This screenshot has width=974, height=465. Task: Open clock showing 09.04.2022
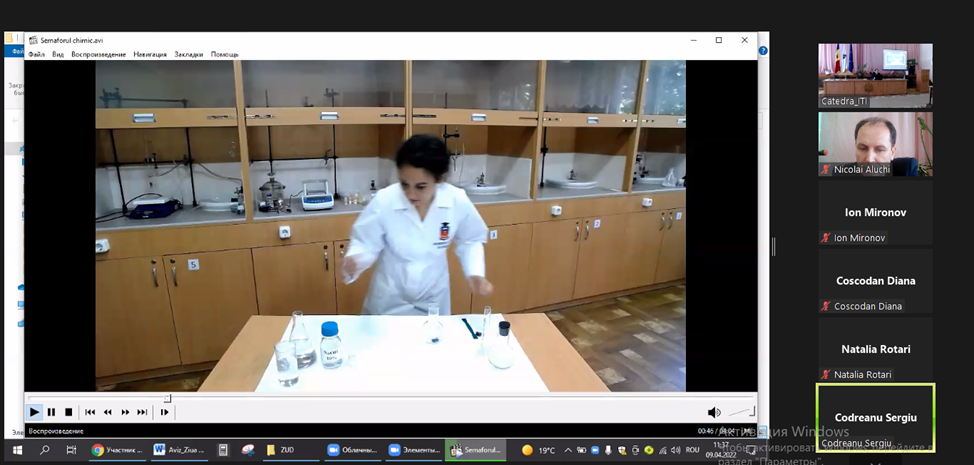coord(721,449)
